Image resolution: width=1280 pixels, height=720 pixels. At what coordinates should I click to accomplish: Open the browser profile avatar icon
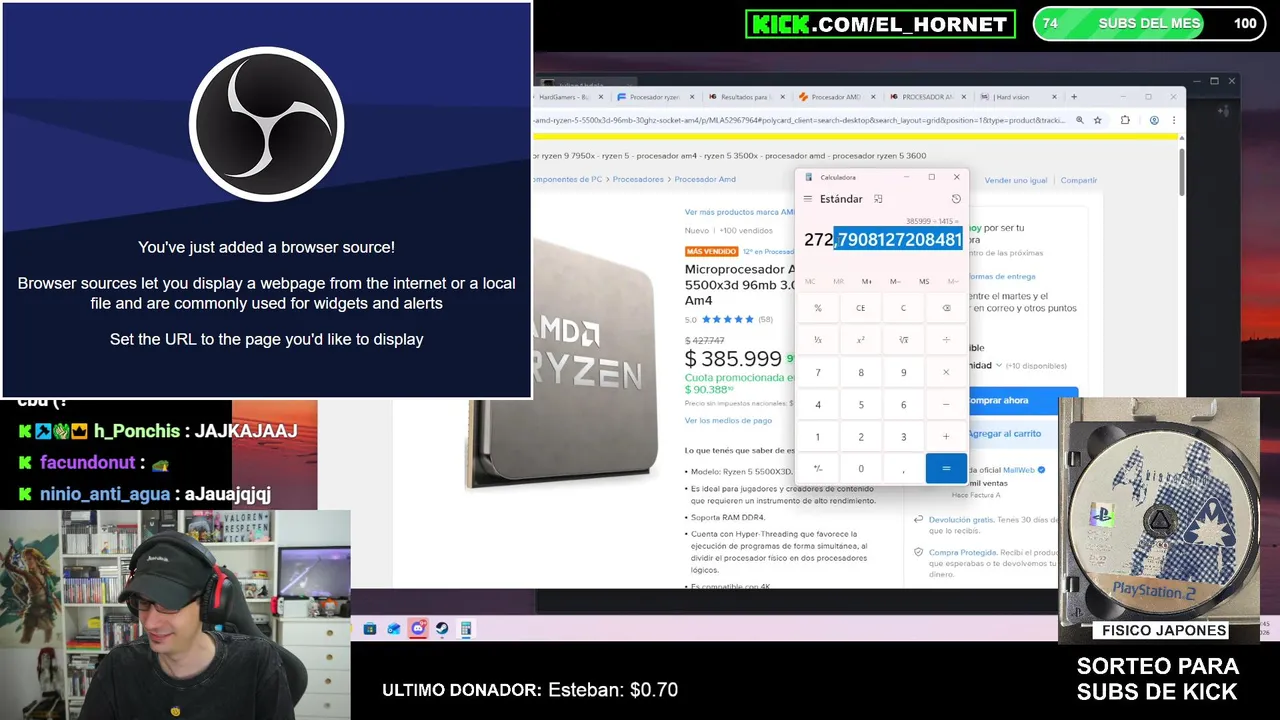pos(1154,120)
